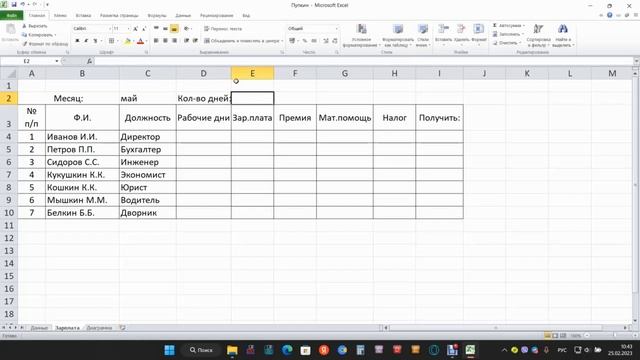Apply percent style number format
This screenshot has height=360, width=640.
[x=304, y=41]
